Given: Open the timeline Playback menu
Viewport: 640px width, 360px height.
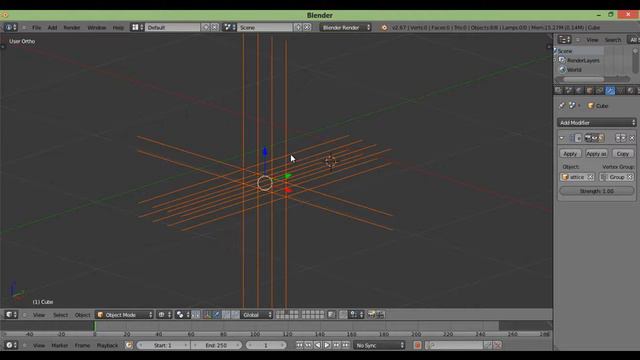Looking at the screenshot, I should point(107,345).
